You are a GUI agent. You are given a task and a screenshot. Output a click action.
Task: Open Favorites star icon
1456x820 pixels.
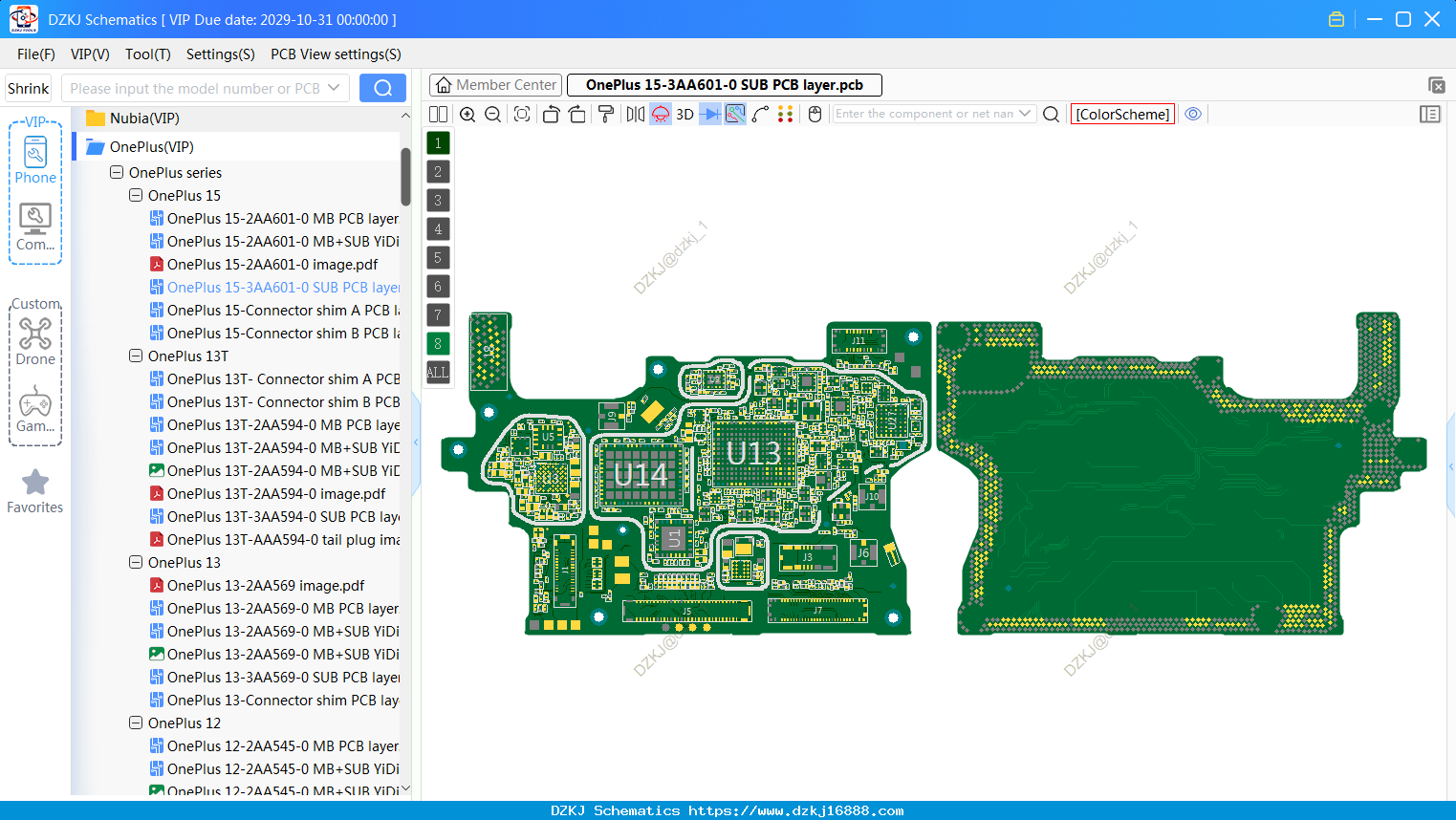point(35,491)
